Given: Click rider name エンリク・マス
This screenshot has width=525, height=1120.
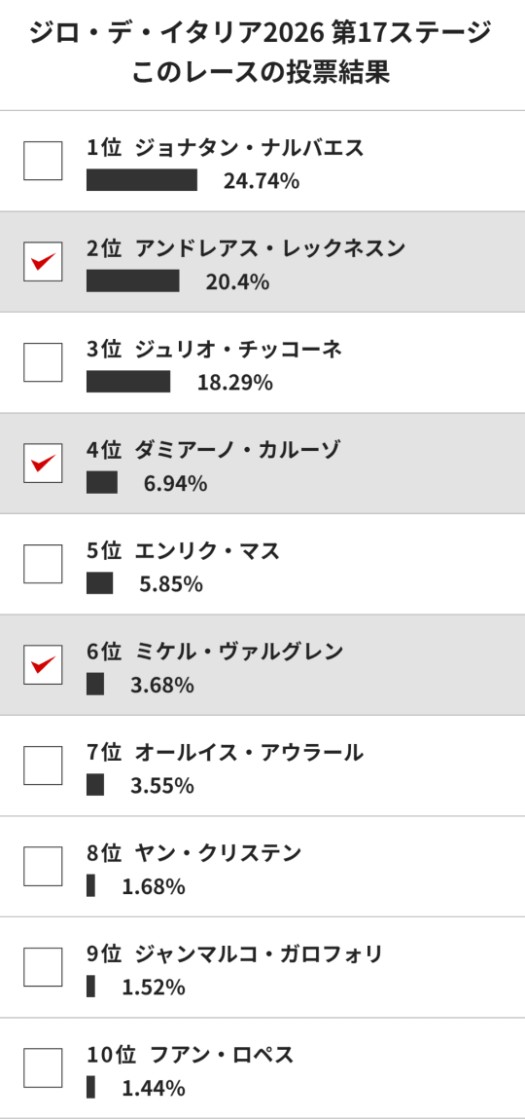Looking at the screenshot, I should 207,551.
